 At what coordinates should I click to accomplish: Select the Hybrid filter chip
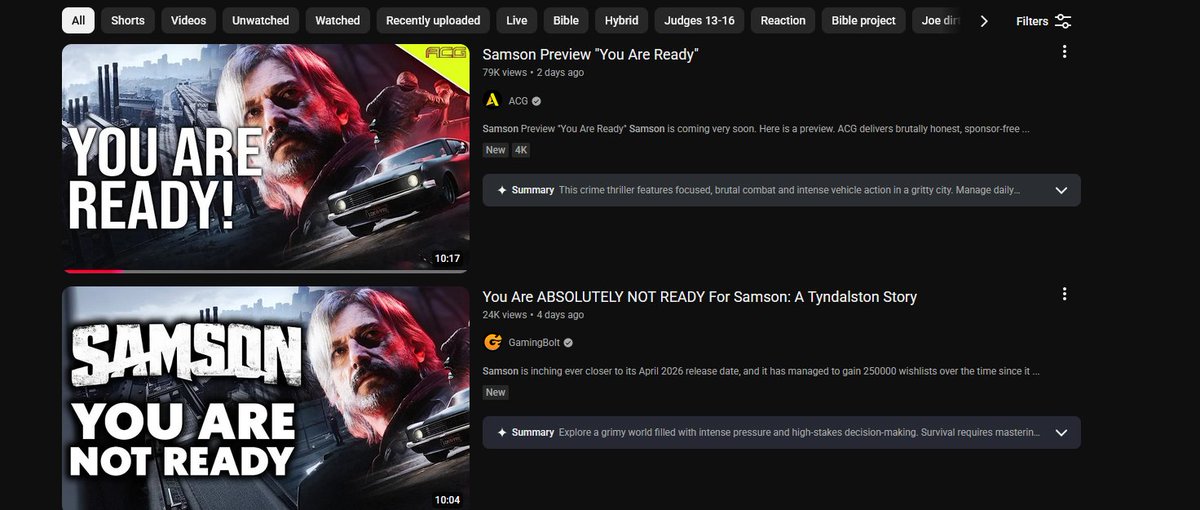click(x=622, y=20)
